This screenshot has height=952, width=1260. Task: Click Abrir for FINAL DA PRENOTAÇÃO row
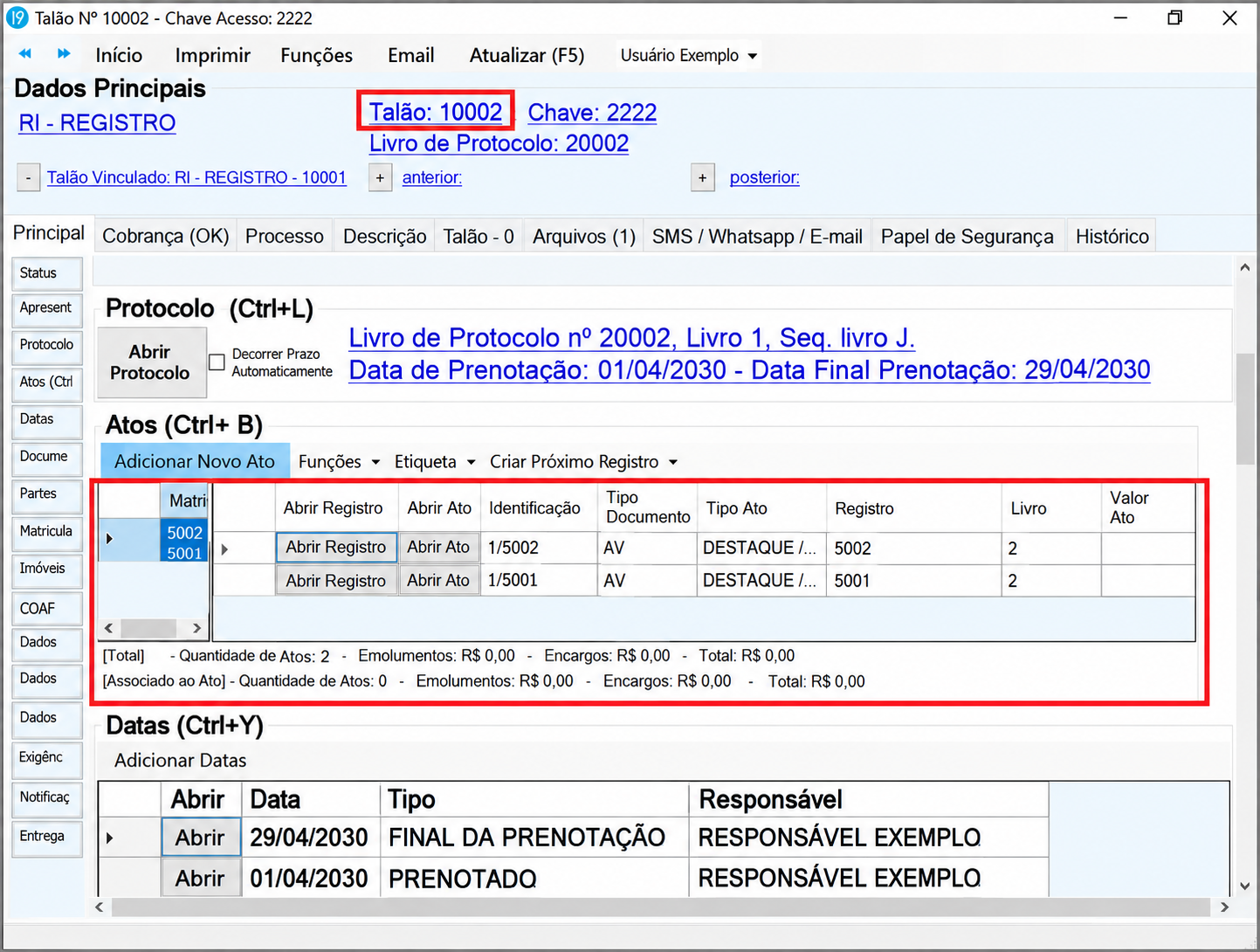tap(201, 838)
